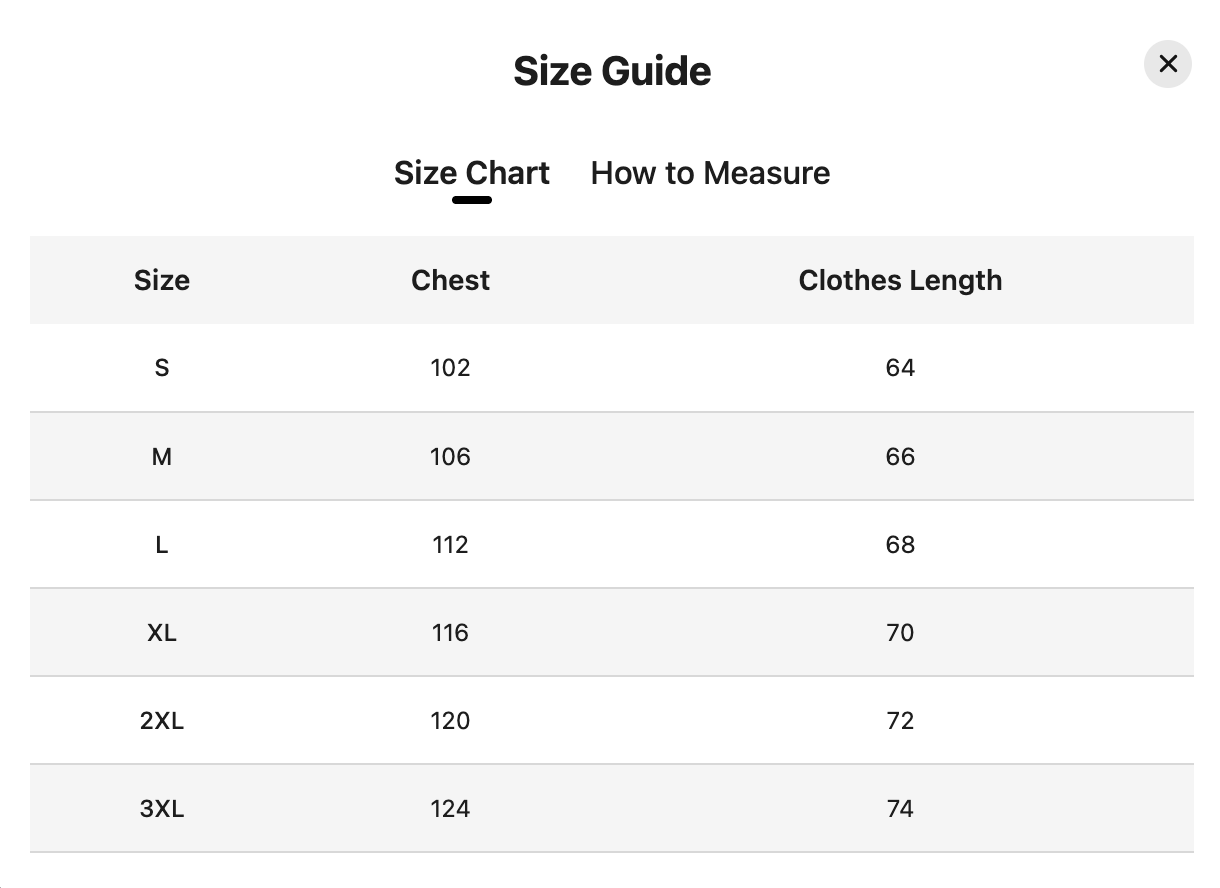Viewport: 1220px width, 888px height.
Task: Click the Size column header
Action: pyautogui.click(x=162, y=280)
